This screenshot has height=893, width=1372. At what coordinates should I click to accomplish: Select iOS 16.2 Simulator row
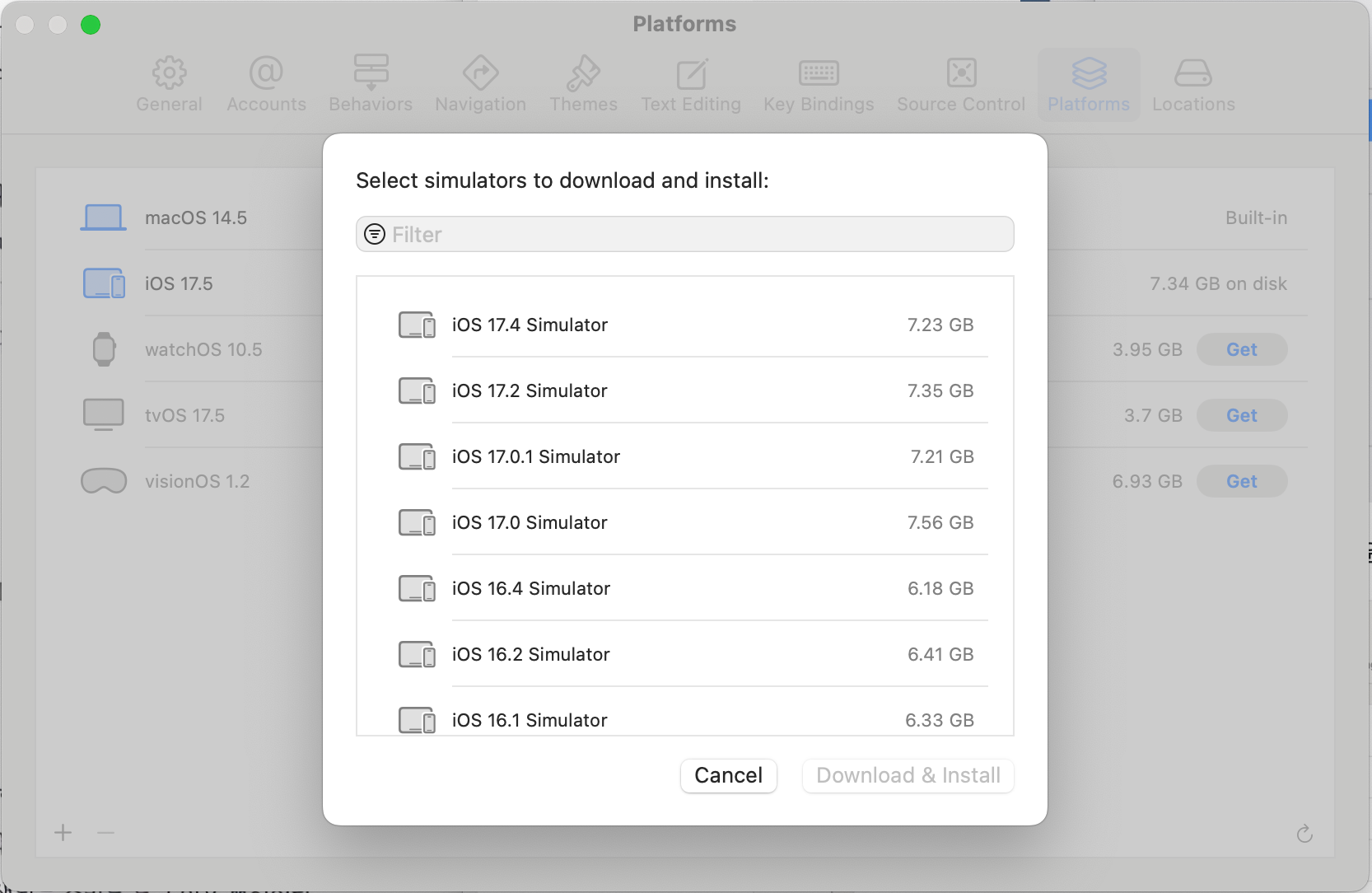tap(684, 654)
